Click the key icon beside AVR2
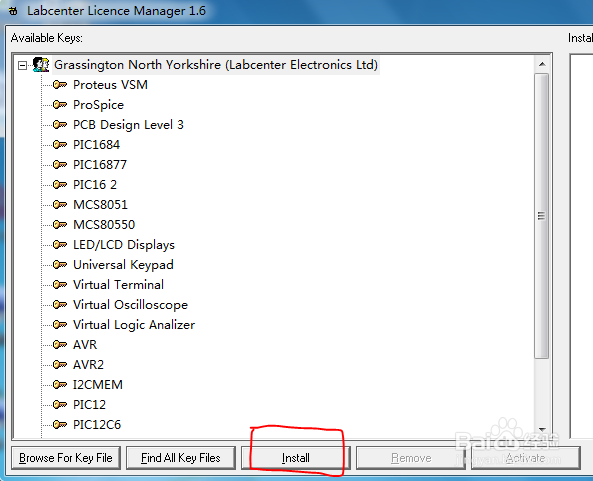 point(60,365)
